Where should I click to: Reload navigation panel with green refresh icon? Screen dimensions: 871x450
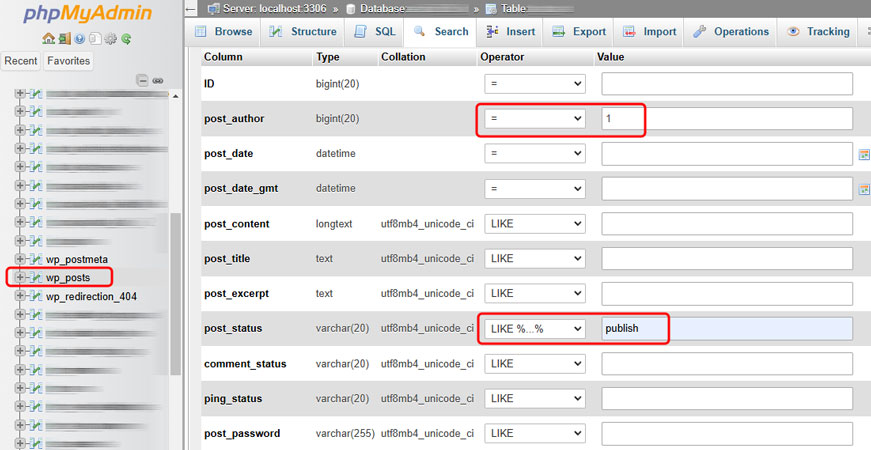127,39
